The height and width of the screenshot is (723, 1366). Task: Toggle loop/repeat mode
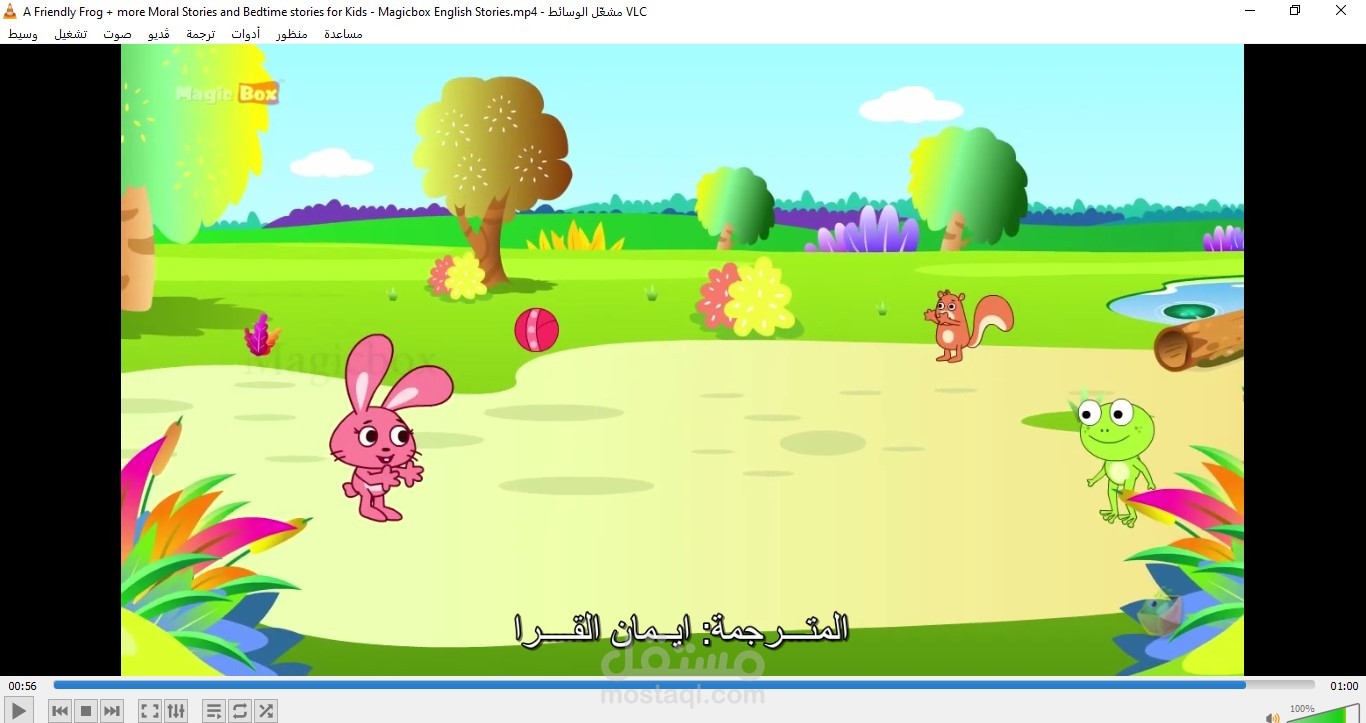[240, 711]
